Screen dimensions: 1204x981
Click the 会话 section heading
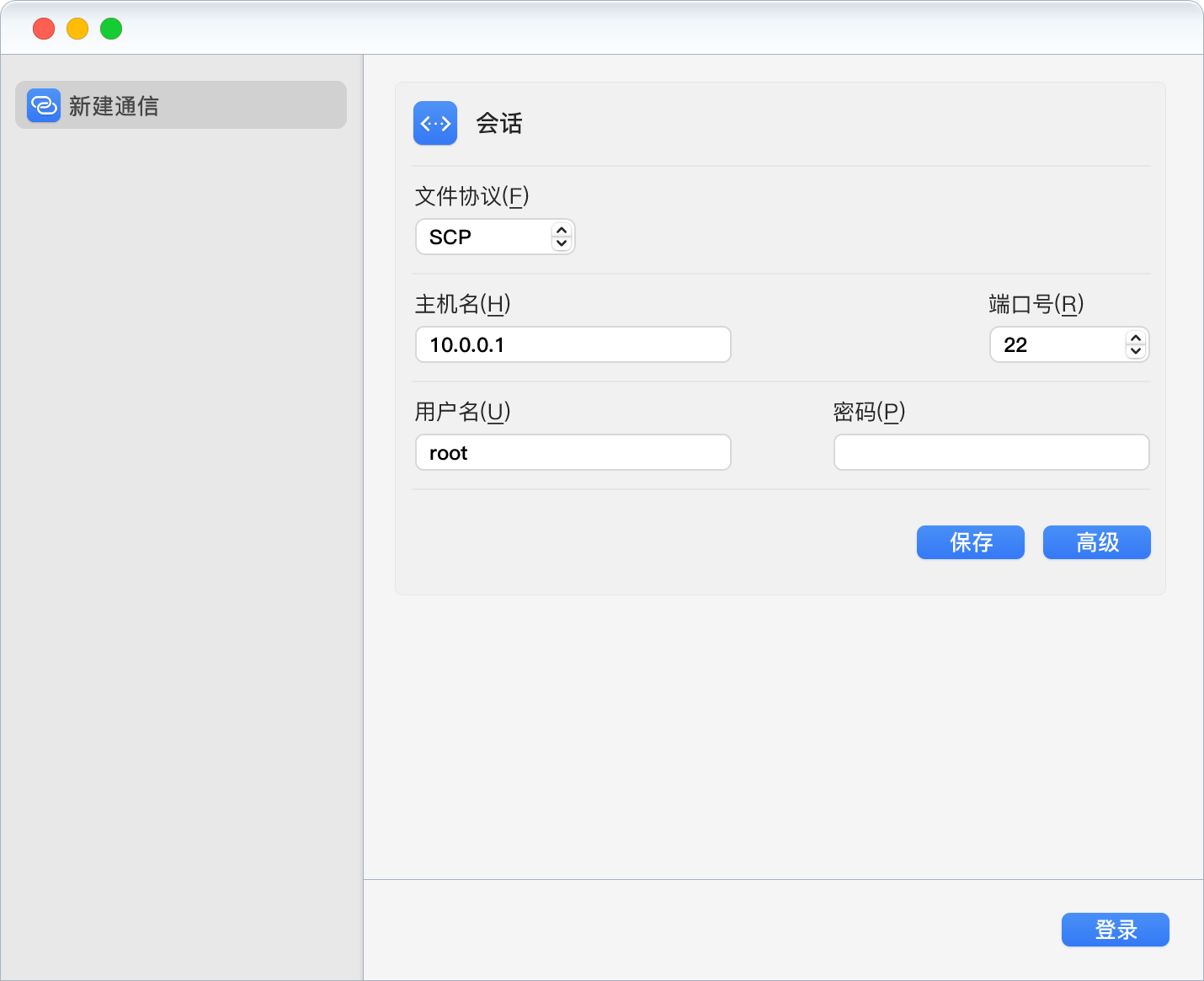[x=499, y=123]
